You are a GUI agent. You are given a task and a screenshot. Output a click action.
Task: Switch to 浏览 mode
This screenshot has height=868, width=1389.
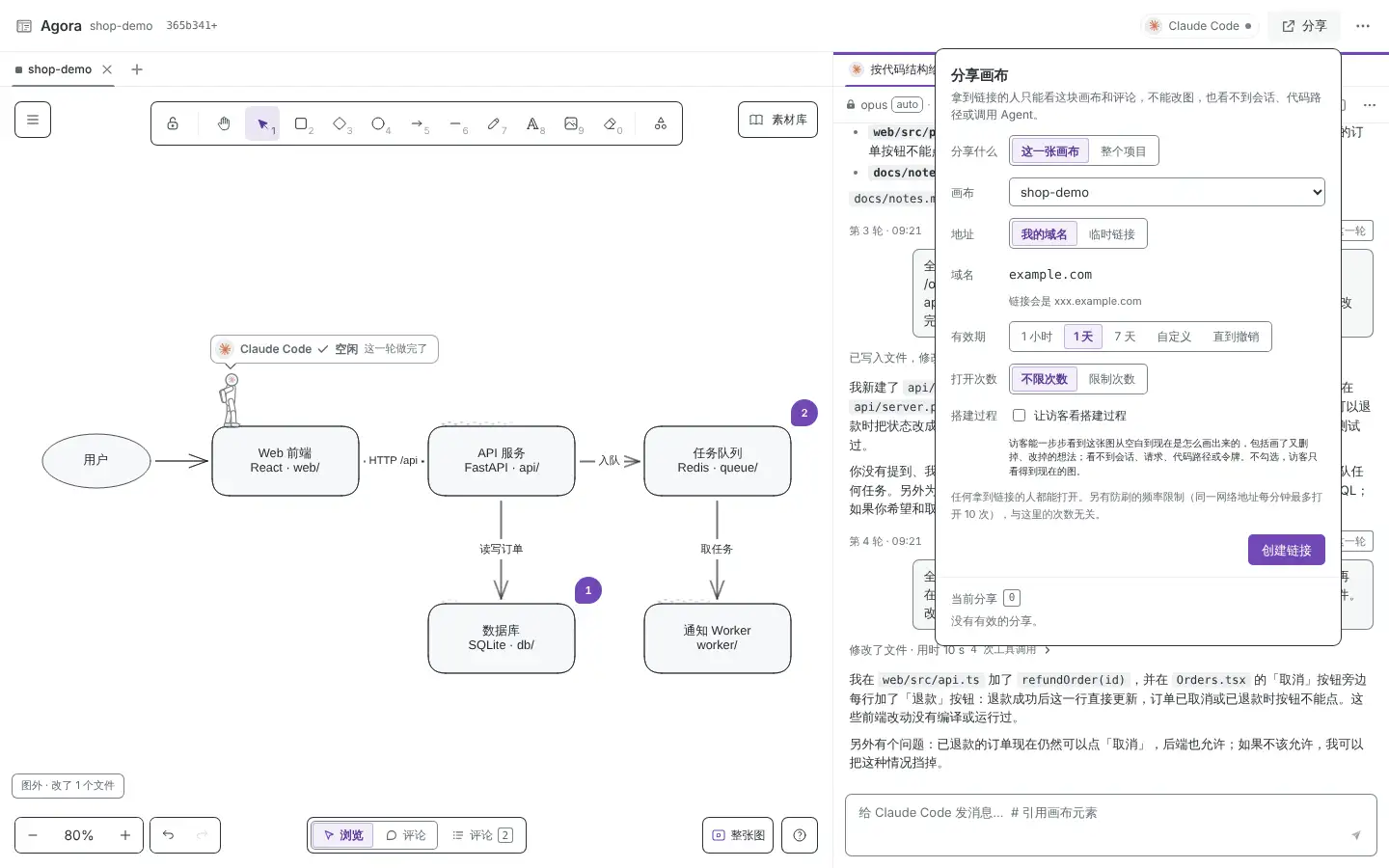(342, 835)
